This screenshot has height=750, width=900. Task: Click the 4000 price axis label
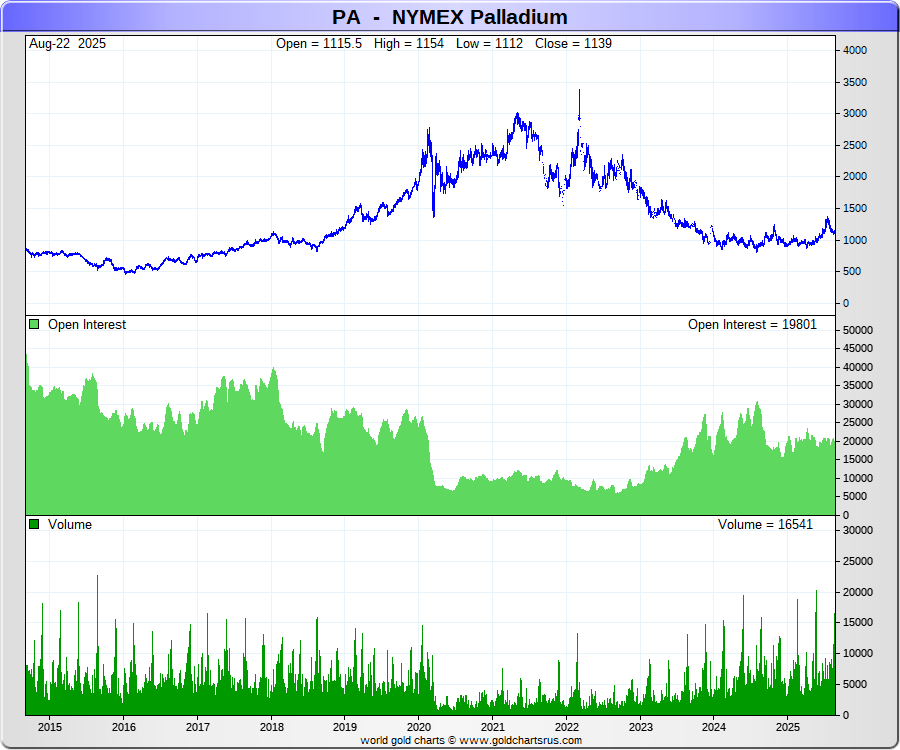[x=855, y=50]
